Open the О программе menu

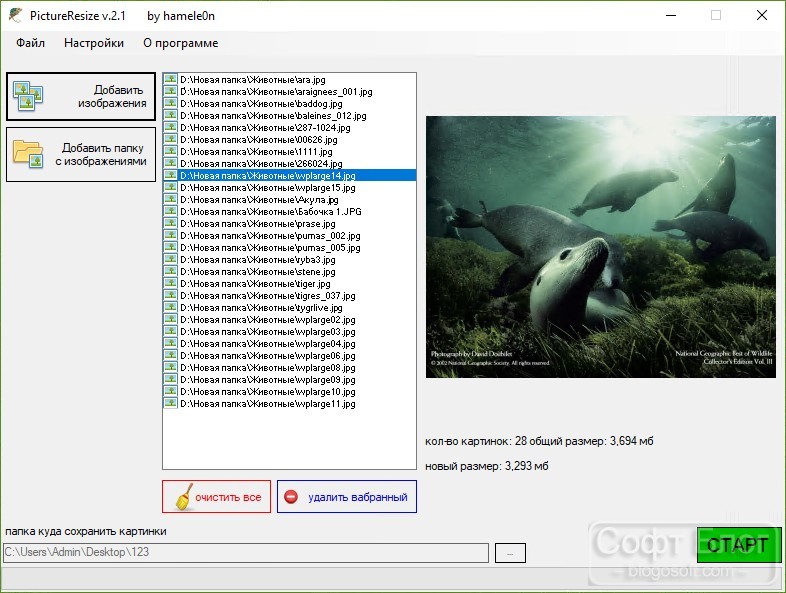180,43
